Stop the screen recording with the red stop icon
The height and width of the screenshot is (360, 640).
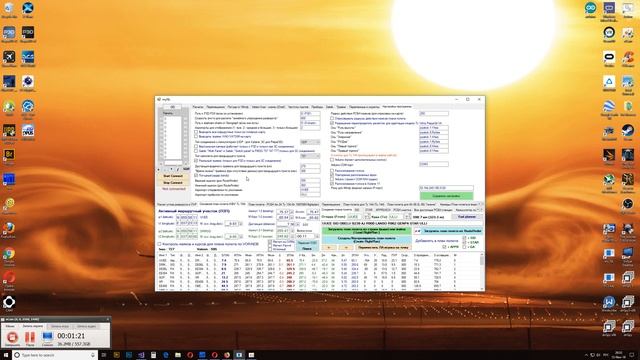(12, 337)
